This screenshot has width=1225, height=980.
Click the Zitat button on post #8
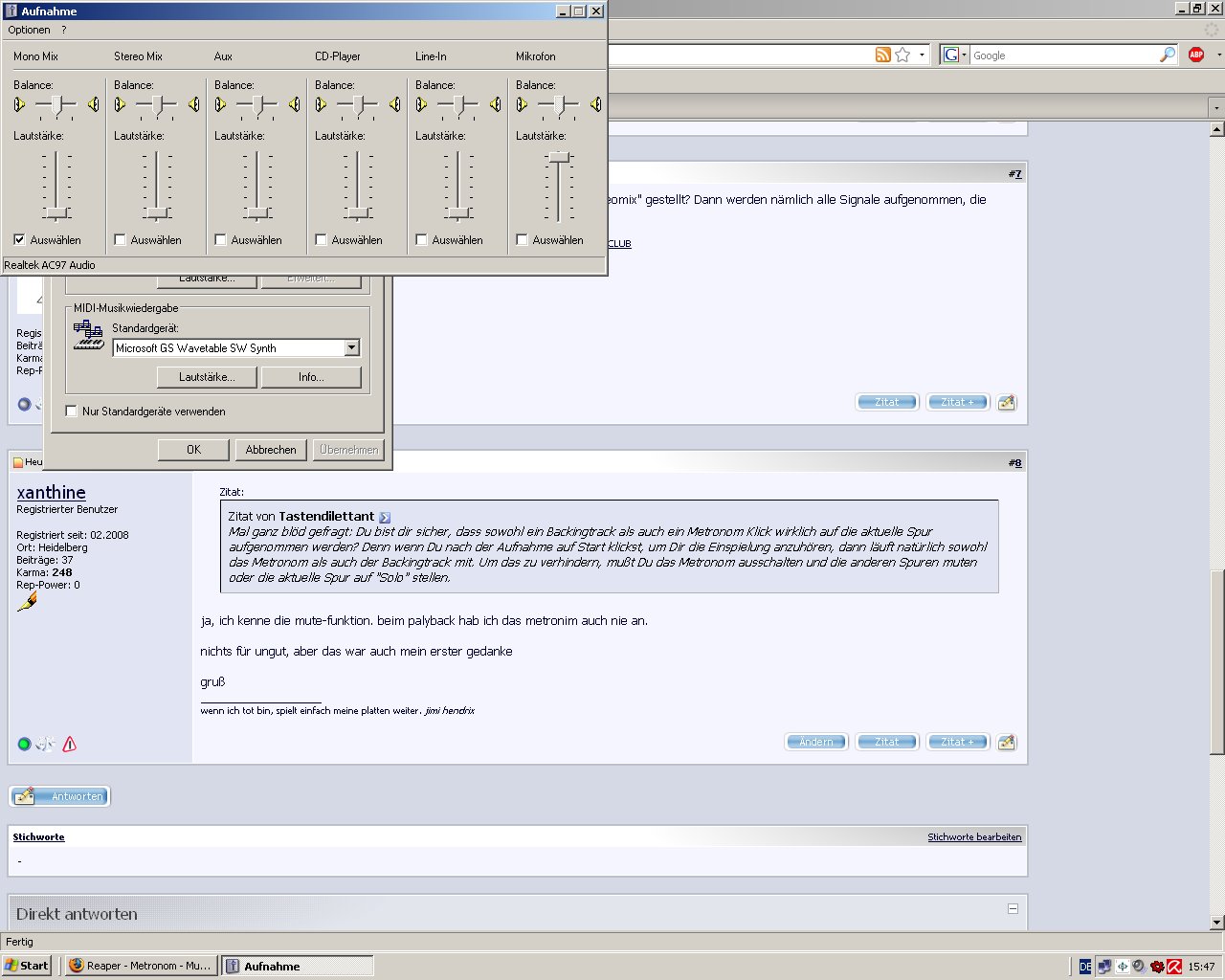(887, 742)
